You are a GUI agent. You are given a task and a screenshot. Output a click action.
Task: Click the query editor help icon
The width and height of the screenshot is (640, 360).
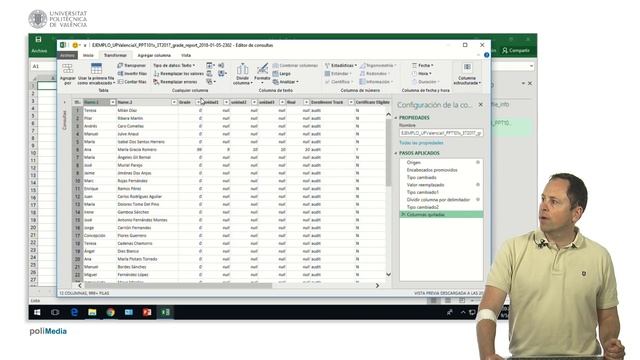[487, 55]
